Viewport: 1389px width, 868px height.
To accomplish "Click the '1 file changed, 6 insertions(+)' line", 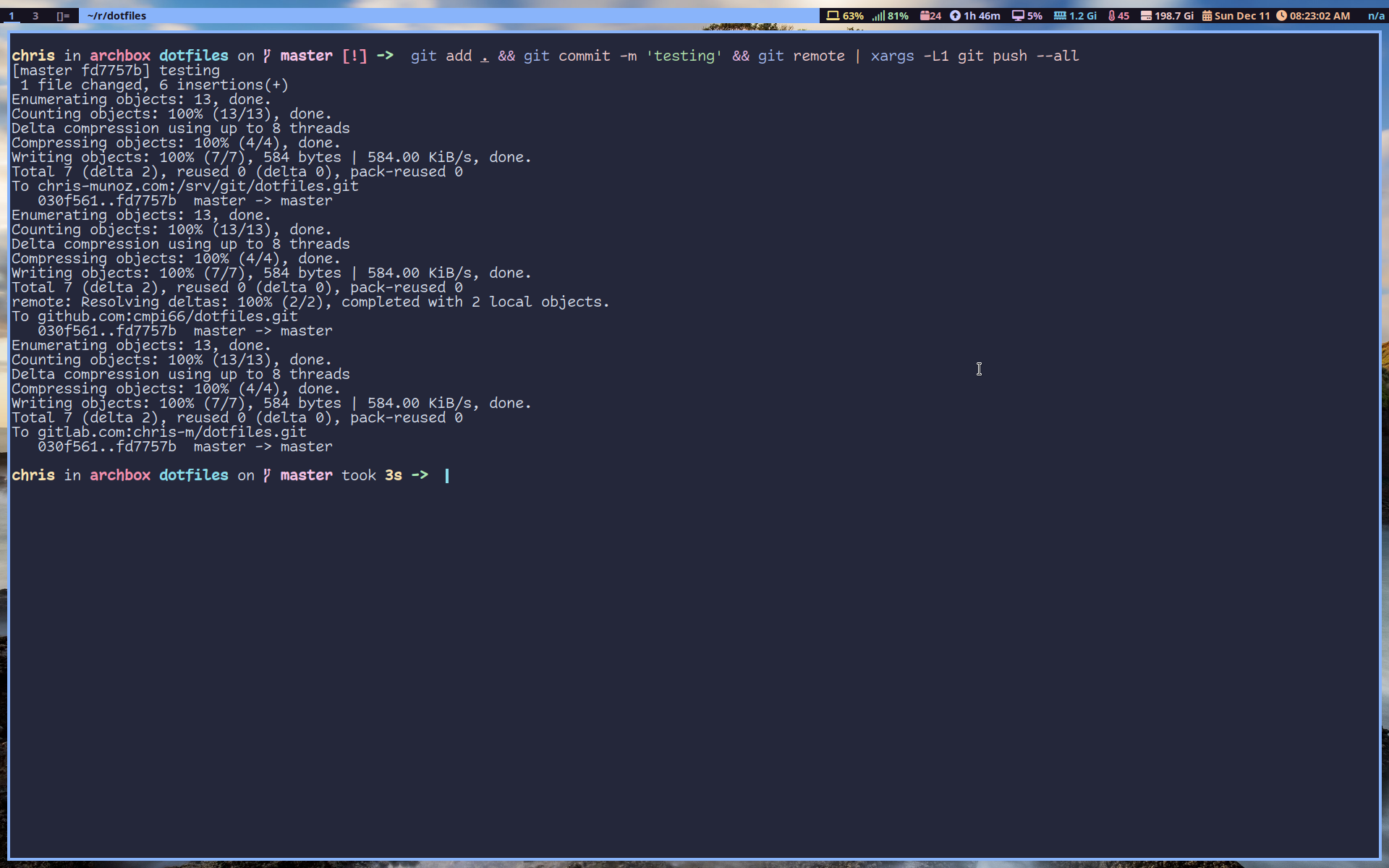I will (154, 85).
